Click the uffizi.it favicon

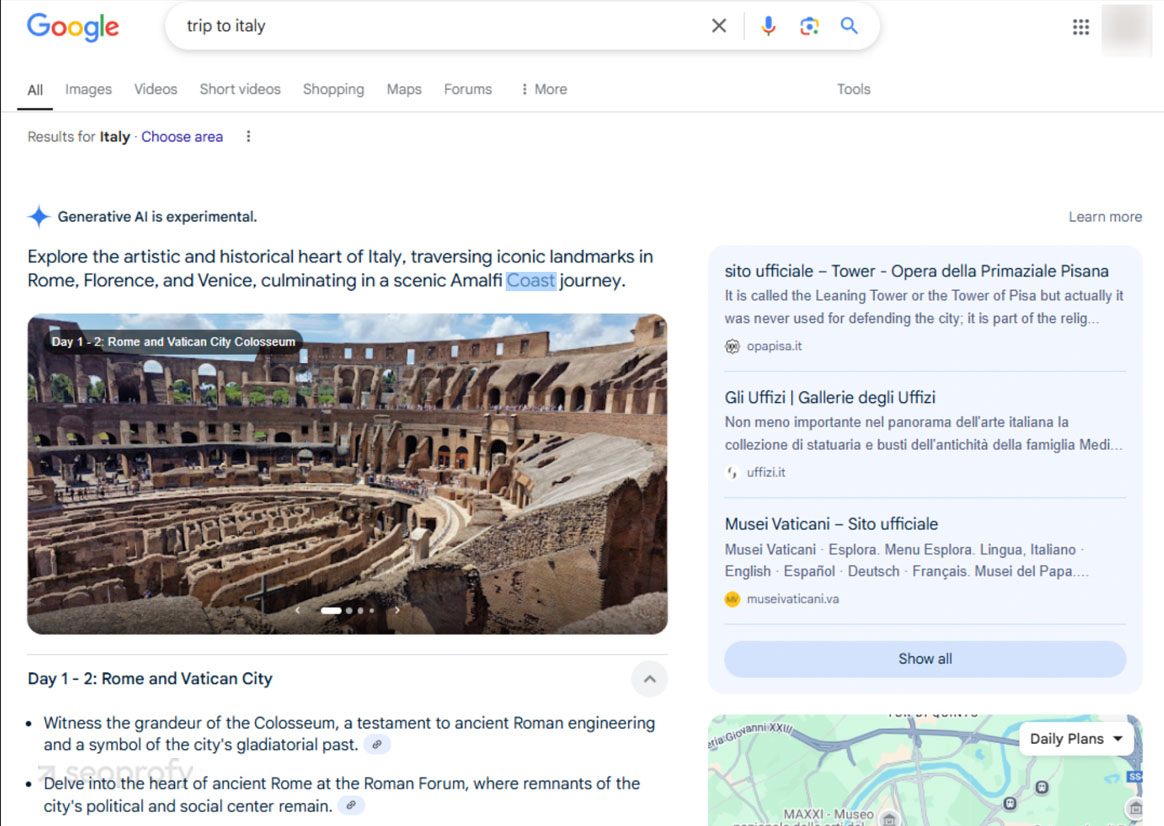[x=733, y=472]
